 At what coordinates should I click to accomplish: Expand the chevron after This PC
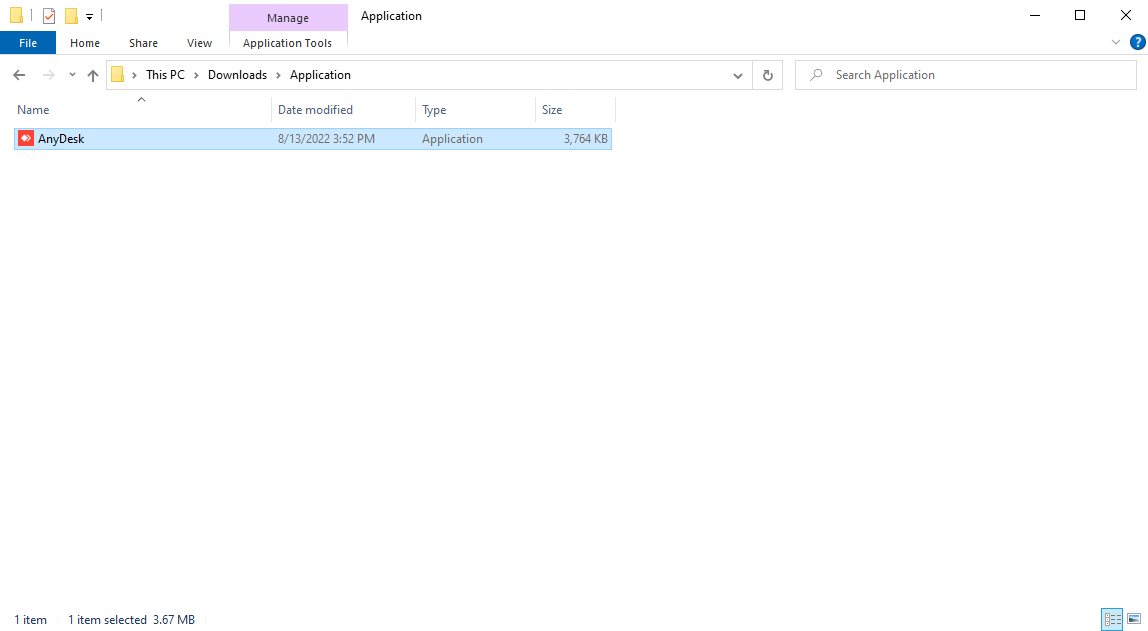[196, 75]
